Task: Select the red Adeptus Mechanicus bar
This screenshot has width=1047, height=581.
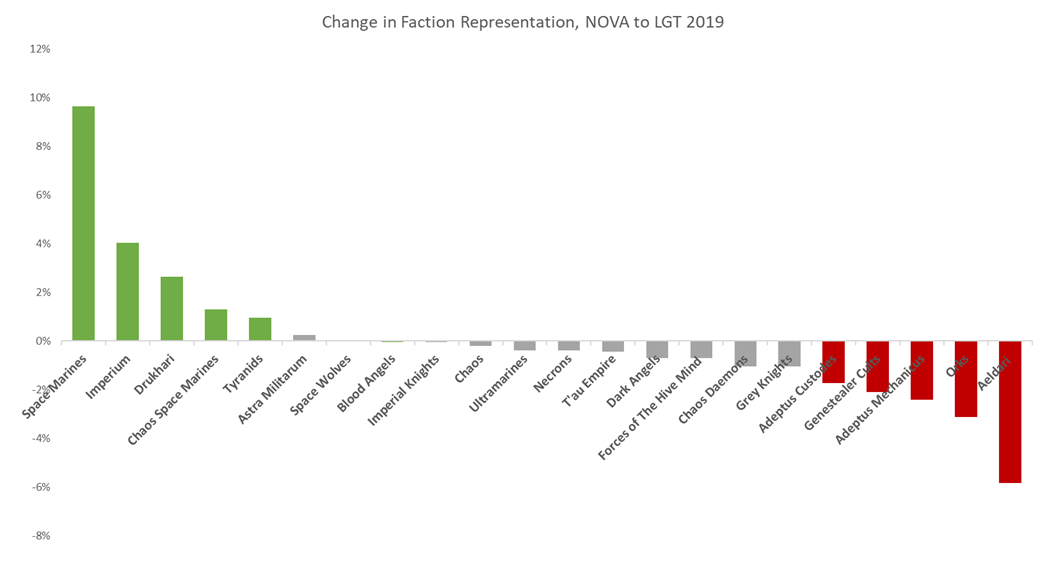Action: point(922,370)
